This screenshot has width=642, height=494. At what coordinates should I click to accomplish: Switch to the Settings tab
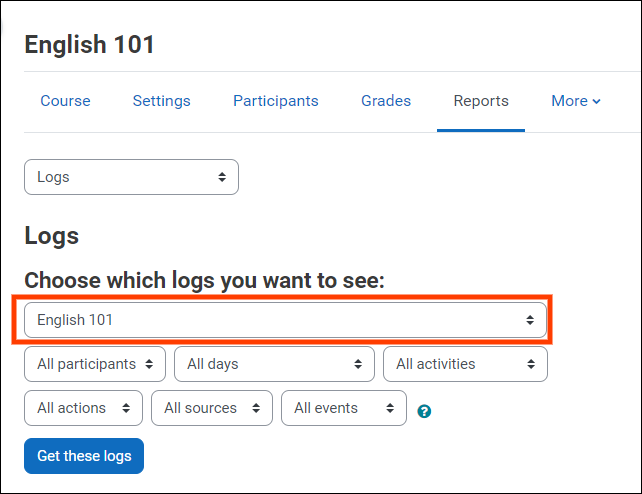[x=161, y=101]
